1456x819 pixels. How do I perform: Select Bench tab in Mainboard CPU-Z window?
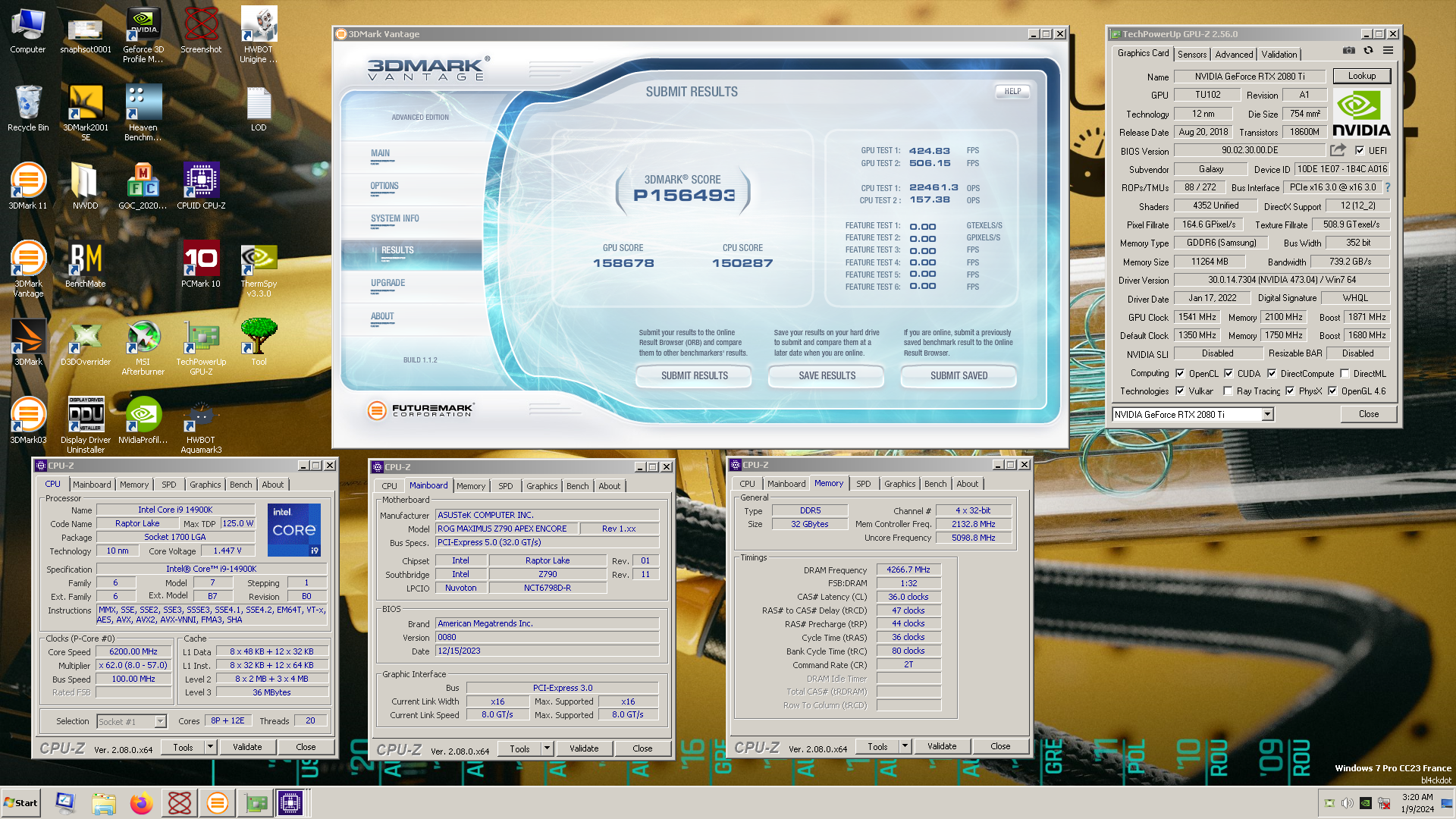[577, 485]
